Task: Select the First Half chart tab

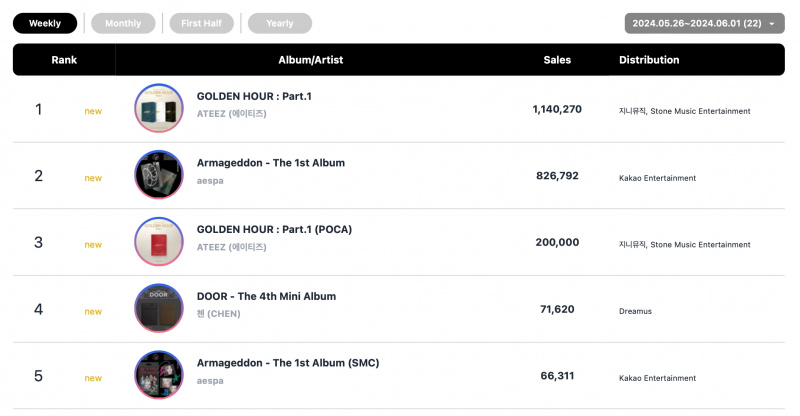Action: [202, 23]
